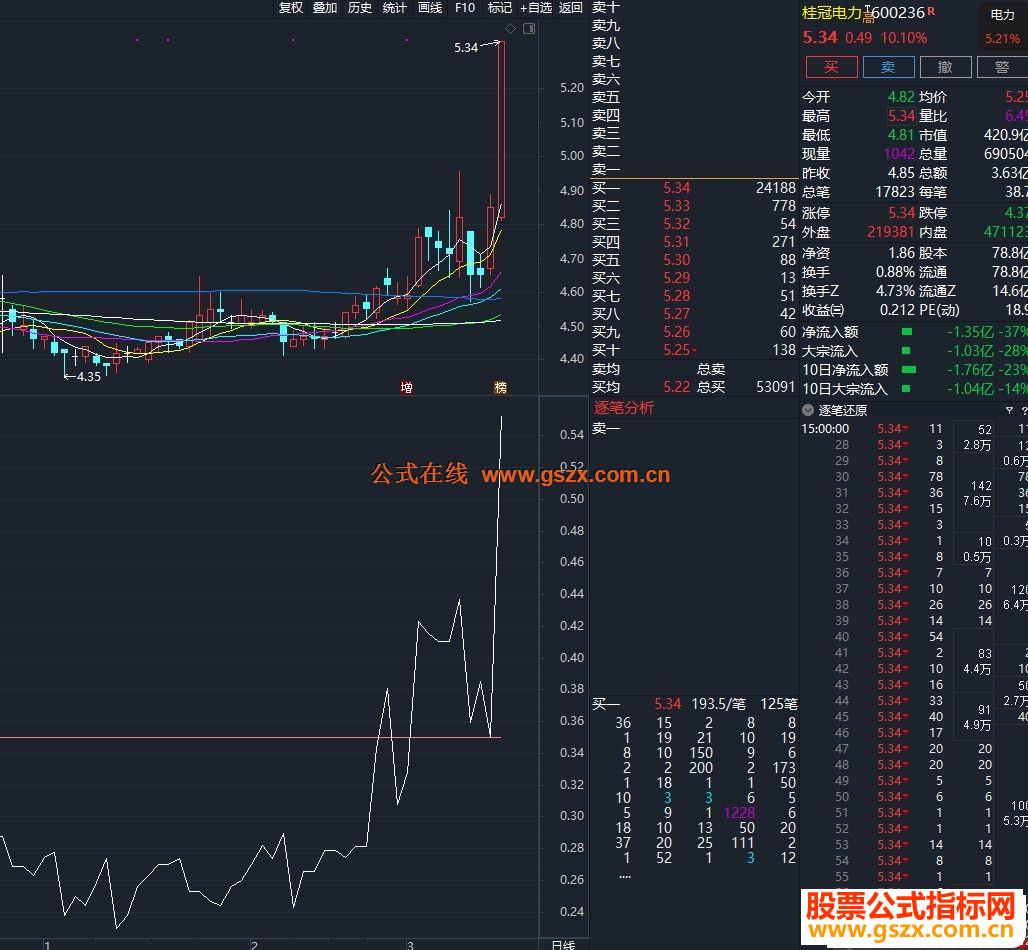
Task: Open the 叠加 overlay option
Action: pos(325,8)
